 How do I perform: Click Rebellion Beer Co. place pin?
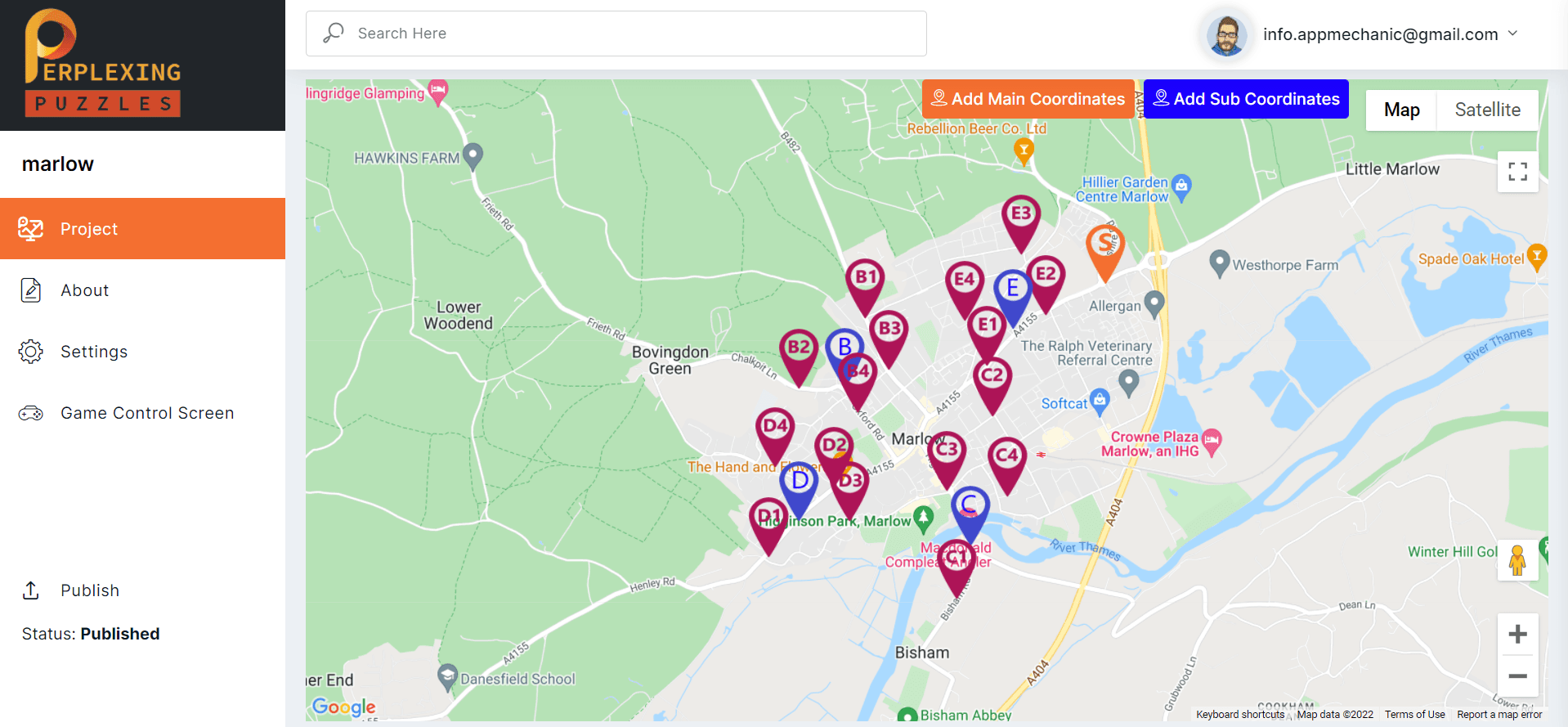1024,150
